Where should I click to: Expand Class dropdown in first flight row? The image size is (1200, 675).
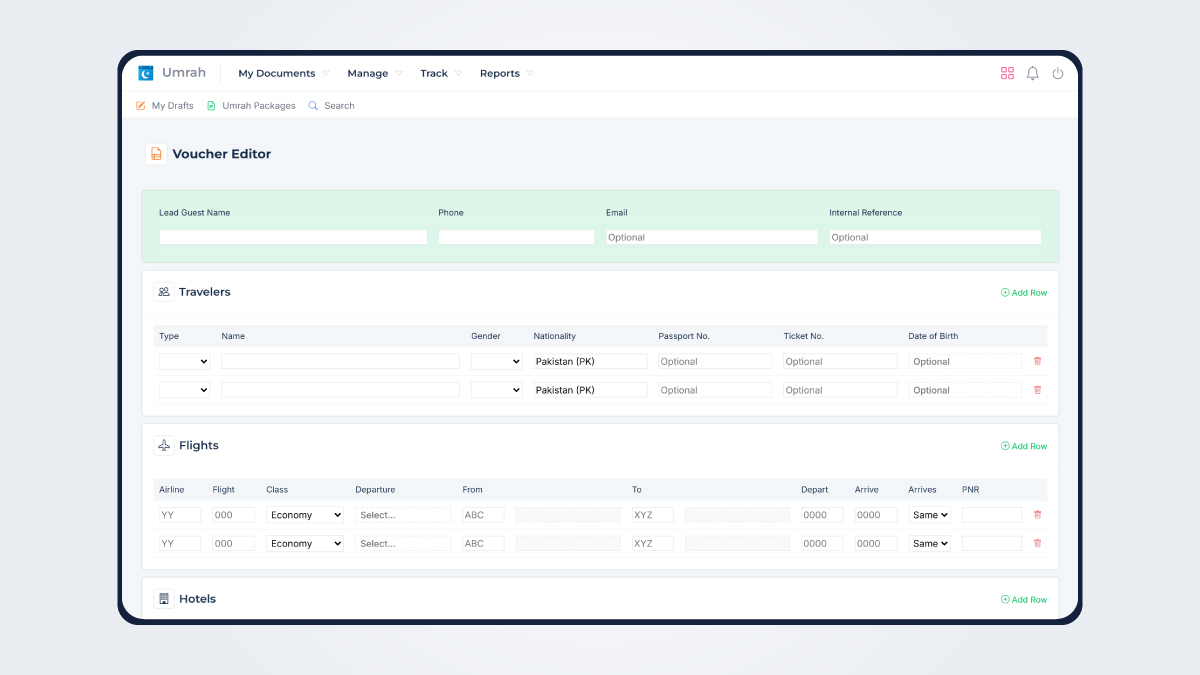pos(305,515)
